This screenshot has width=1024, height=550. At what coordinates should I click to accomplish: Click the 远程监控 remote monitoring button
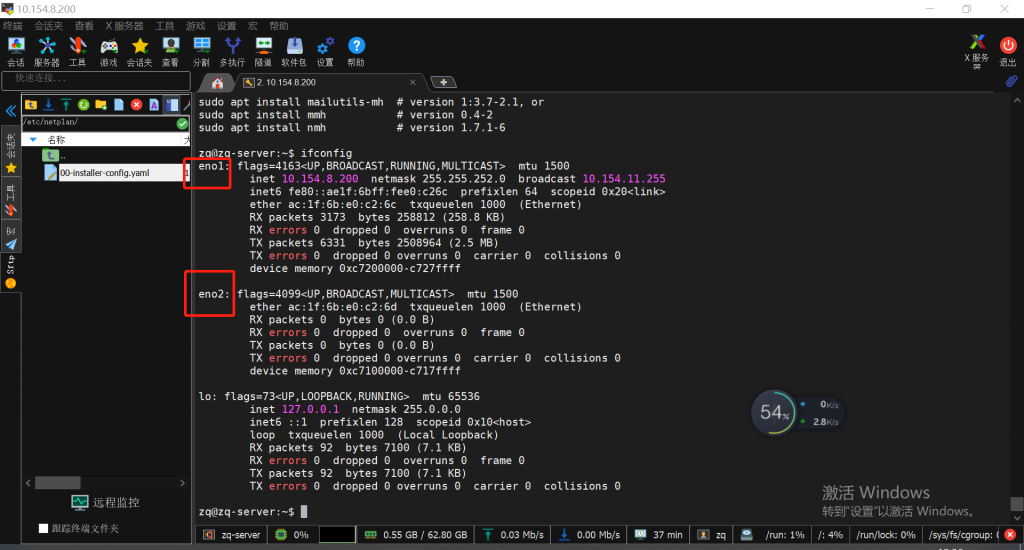point(105,502)
